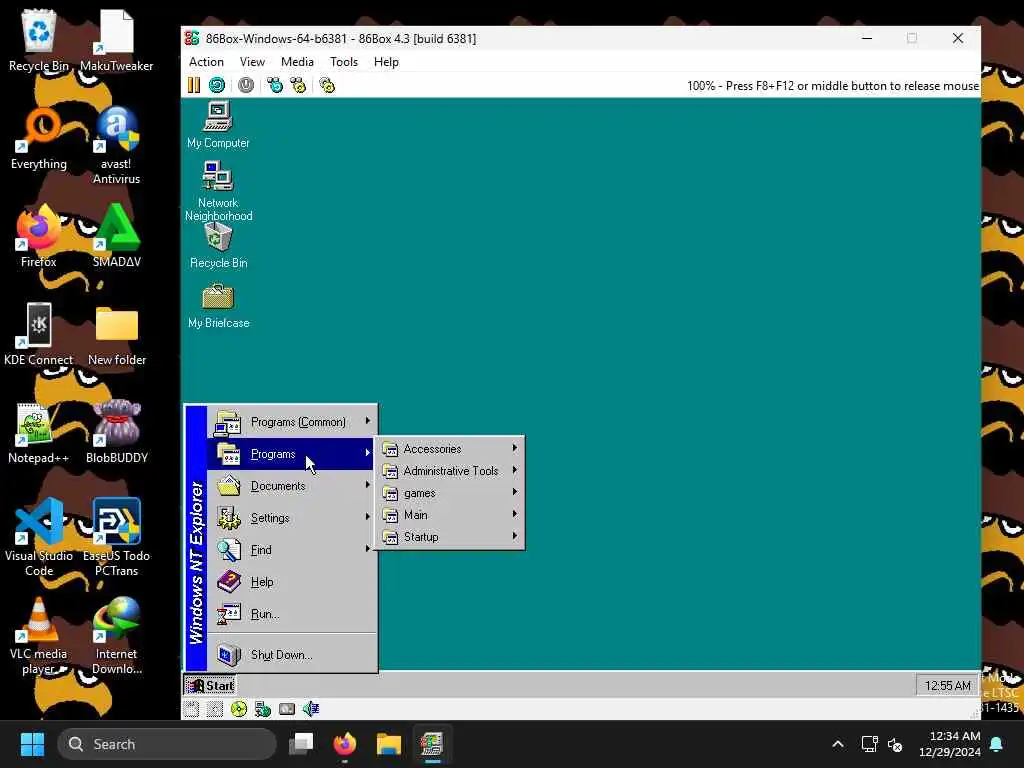Select the host Recycle Bin desktop icon
Viewport: 1024px width, 768px height.
(39, 40)
